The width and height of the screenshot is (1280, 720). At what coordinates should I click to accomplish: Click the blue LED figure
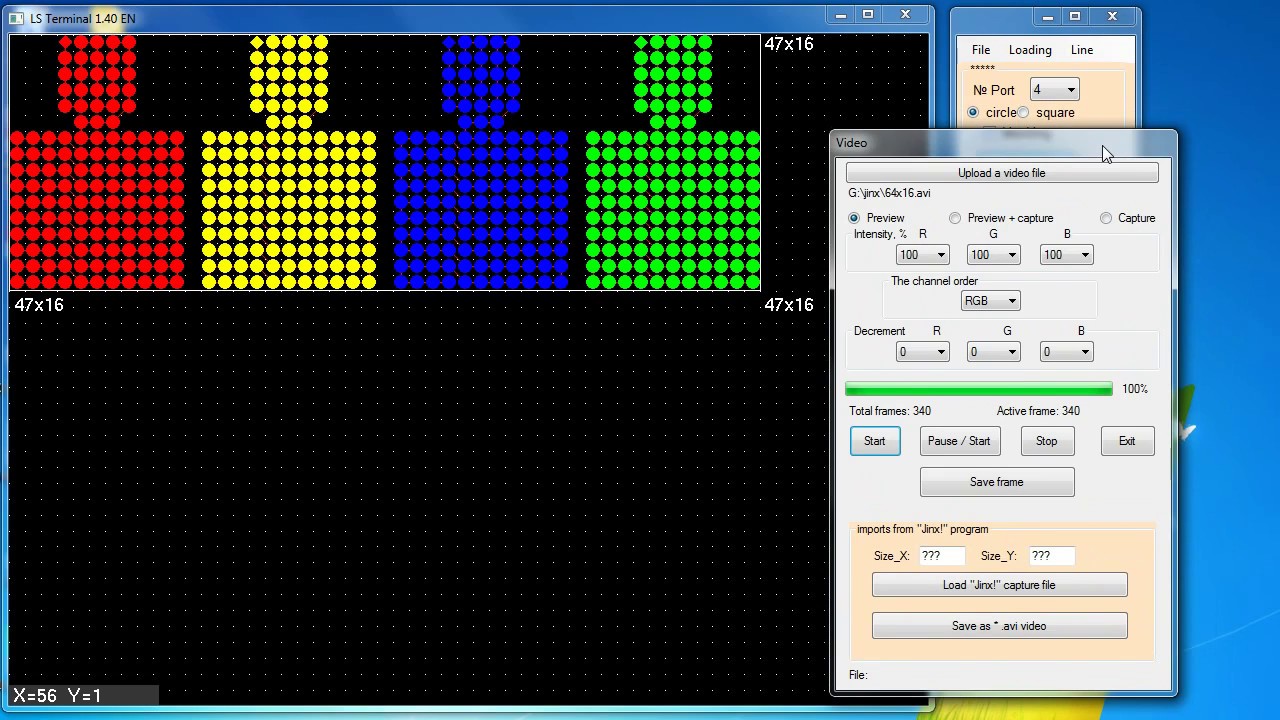coord(481,162)
